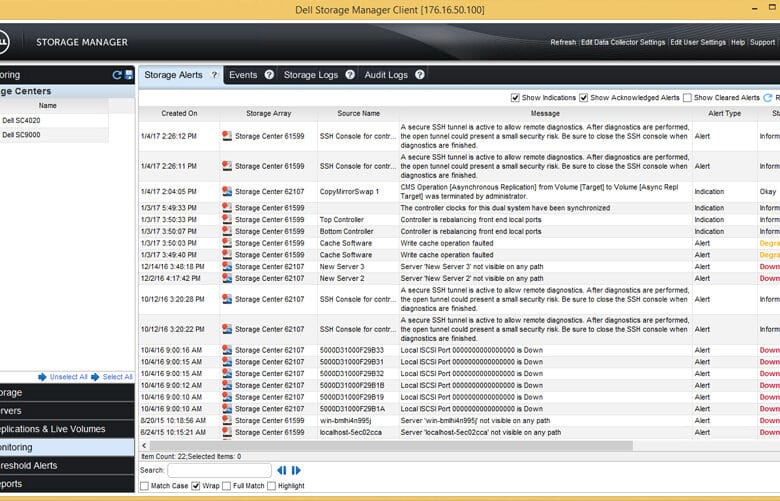Click storage array icon for Top Controller row
780x501 pixels.
[x=227, y=219]
